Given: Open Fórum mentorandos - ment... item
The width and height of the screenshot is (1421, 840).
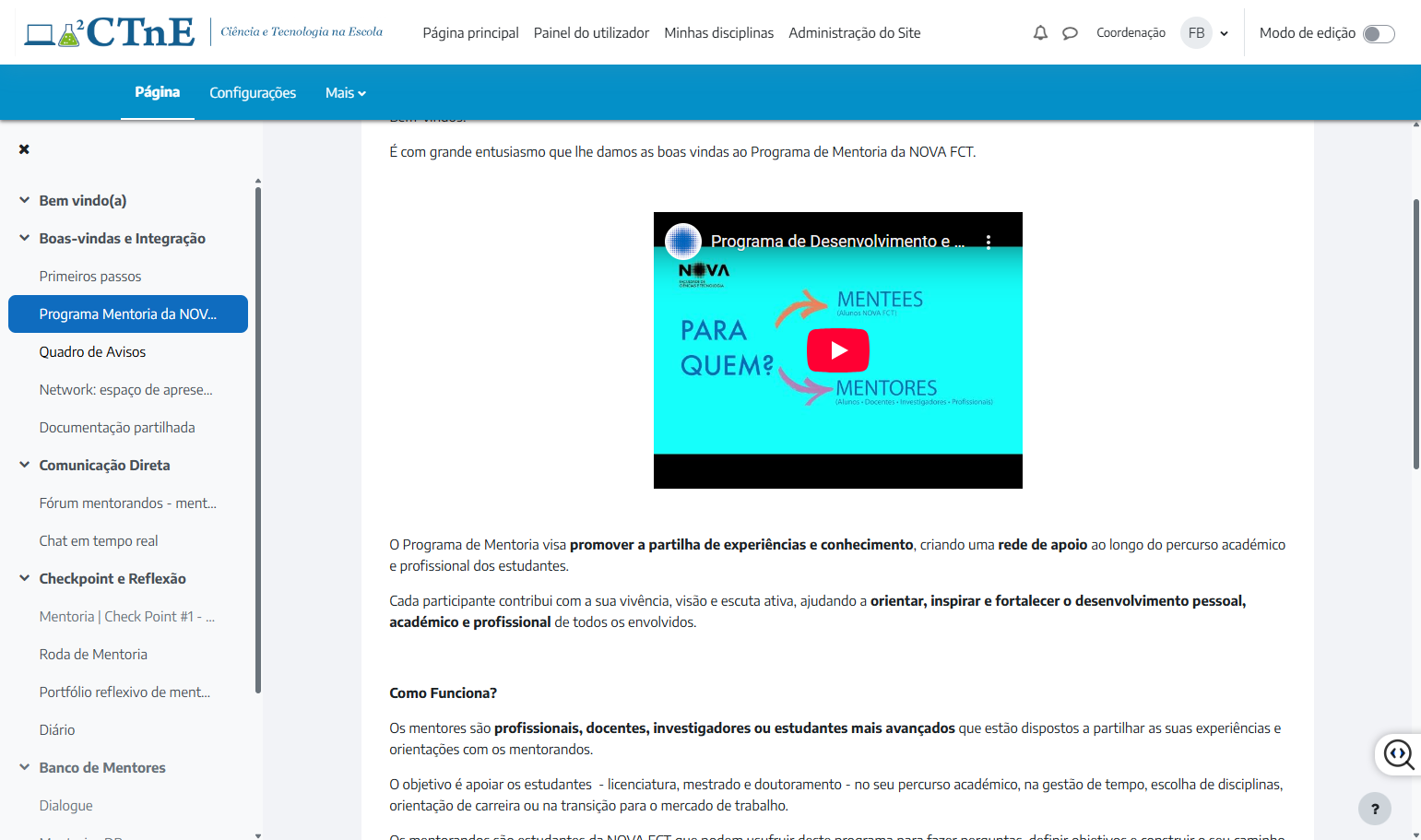Looking at the screenshot, I should 127,503.
